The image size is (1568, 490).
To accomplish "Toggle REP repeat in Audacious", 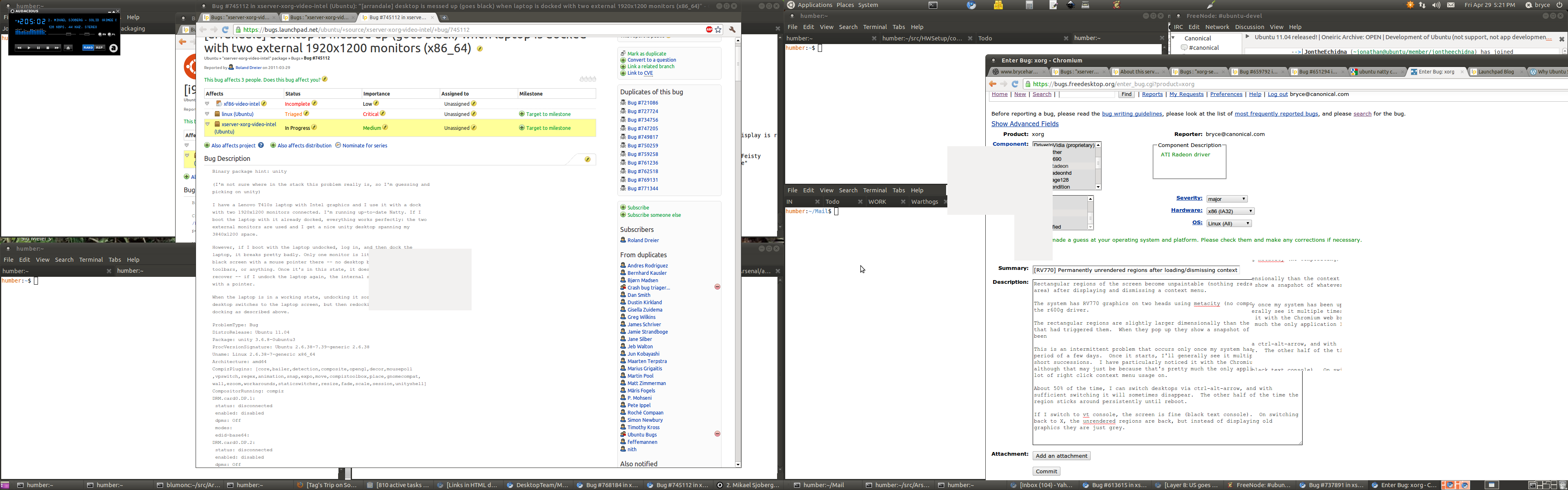I will [x=100, y=48].
